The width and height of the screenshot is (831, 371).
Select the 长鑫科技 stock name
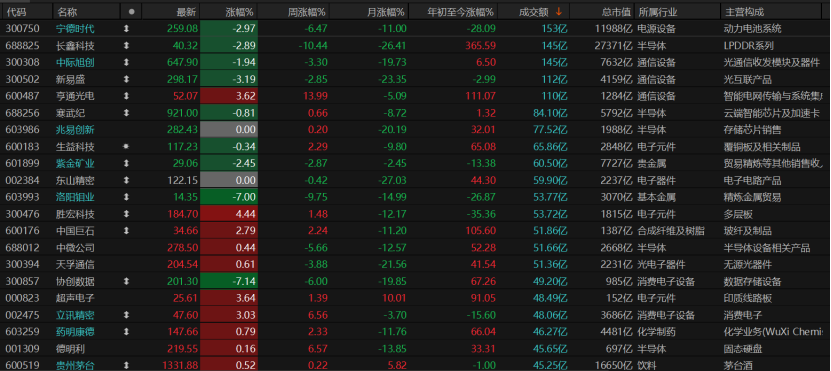point(75,46)
